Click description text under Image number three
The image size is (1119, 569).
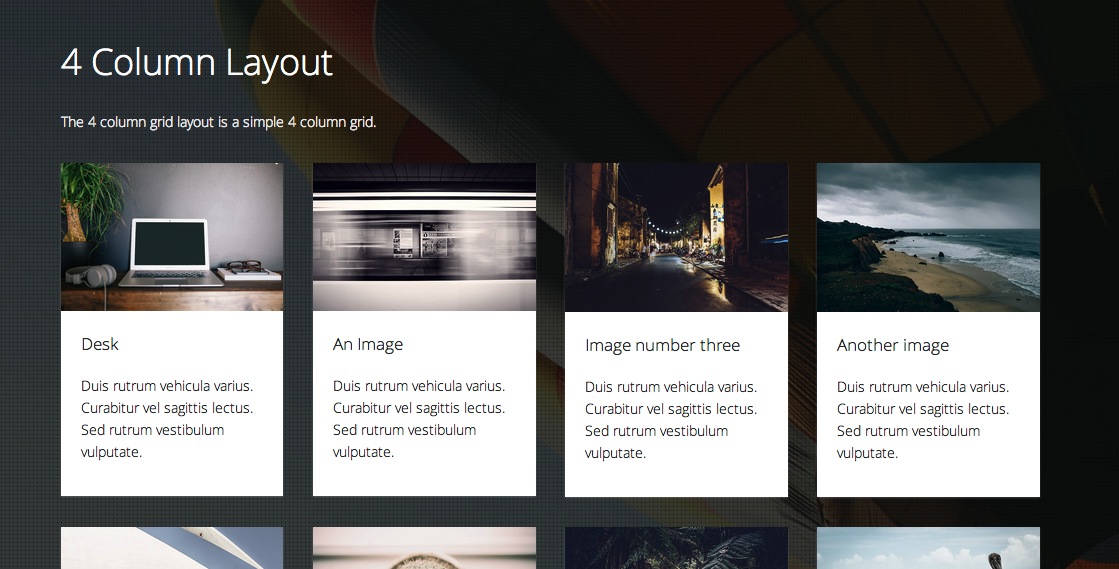point(671,420)
